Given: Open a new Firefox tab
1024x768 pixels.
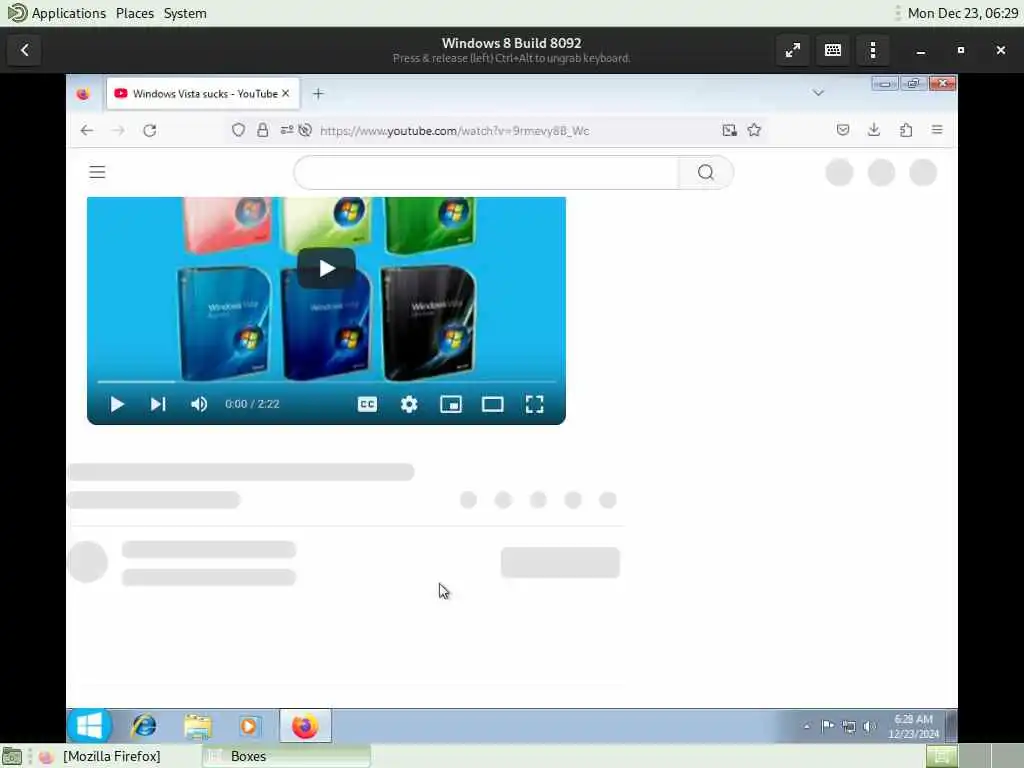Looking at the screenshot, I should (318, 94).
